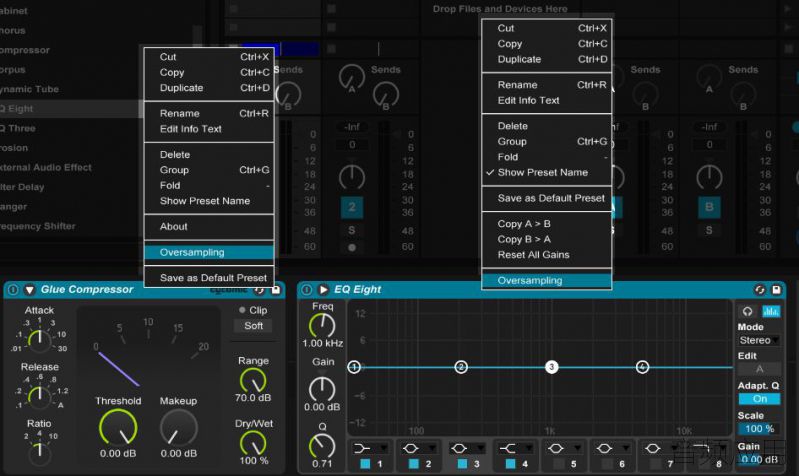Viewport: 799px width, 476px height.
Task: Select Reset All Gains menu entry
Action: pyautogui.click(x=534, y=254)
